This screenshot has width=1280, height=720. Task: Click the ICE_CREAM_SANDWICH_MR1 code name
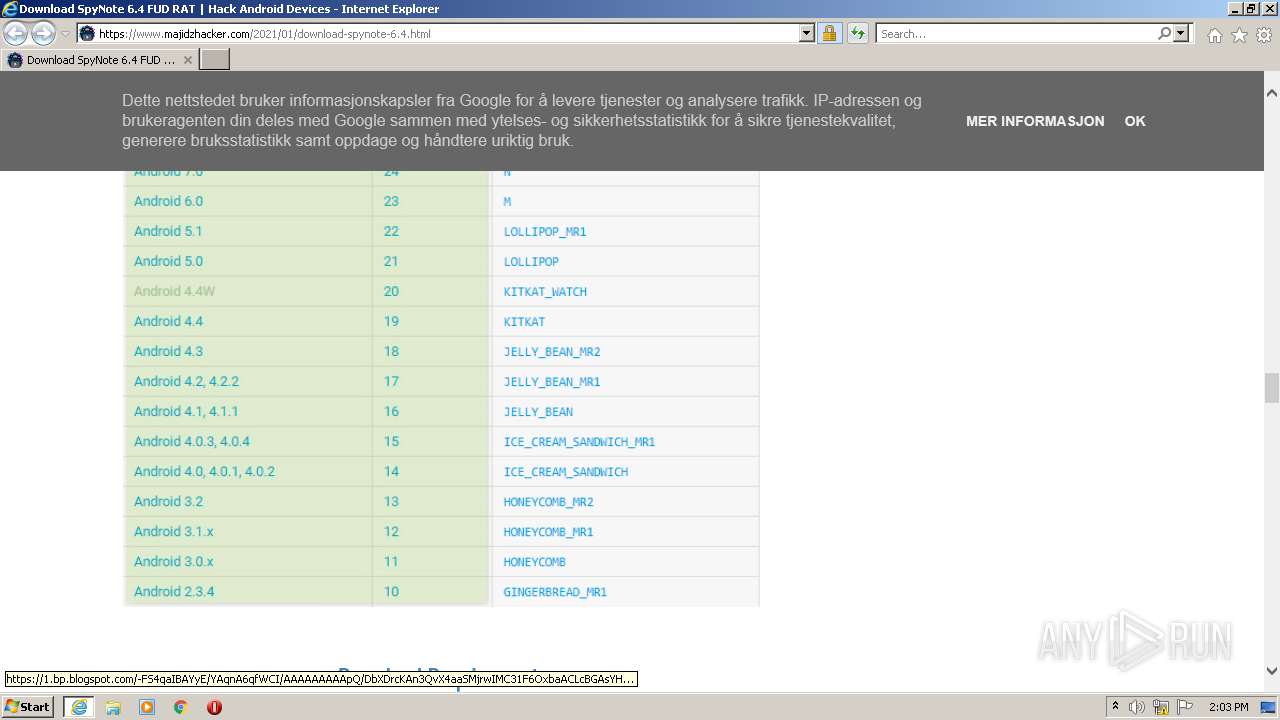[x=579, y=442]
